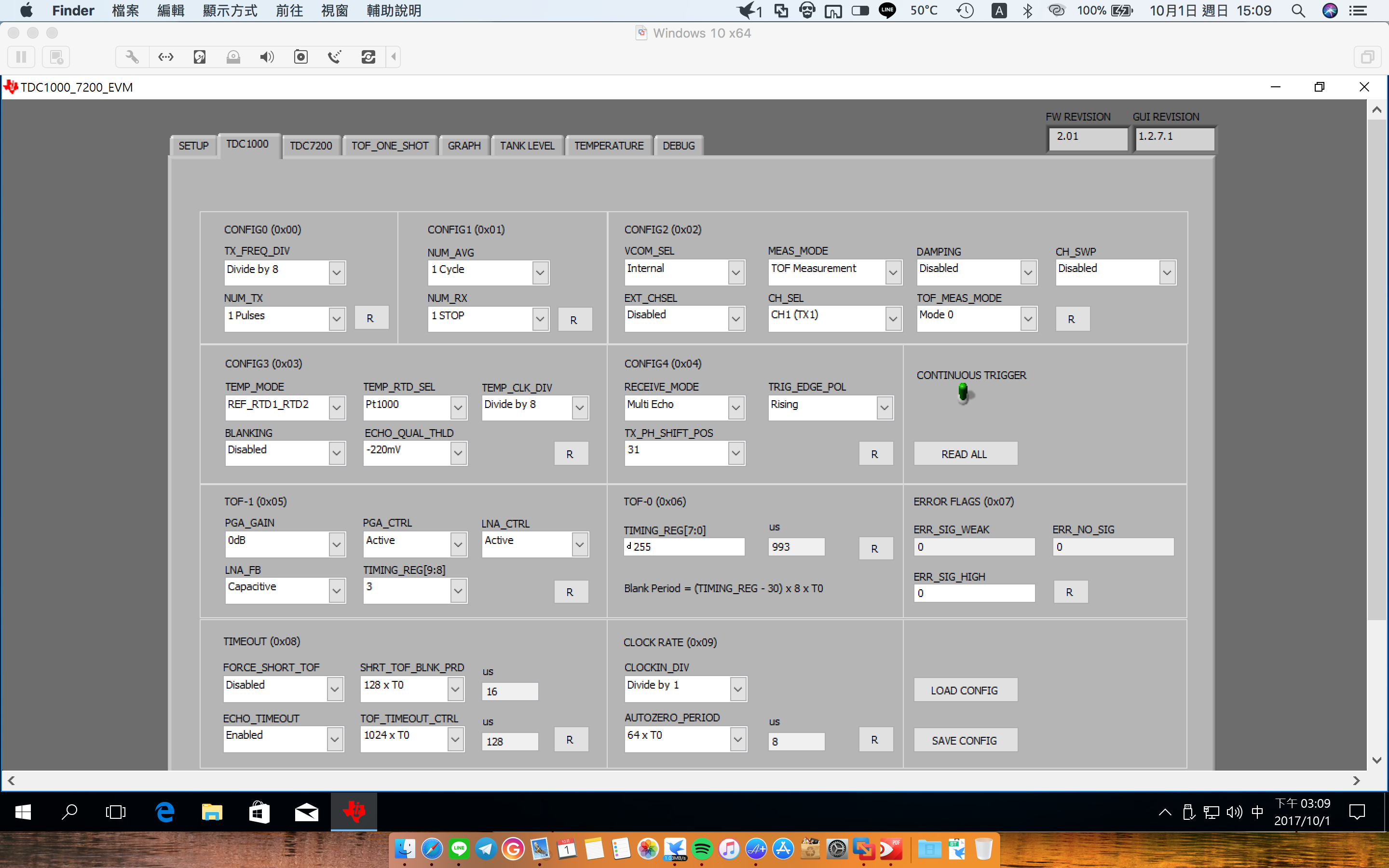
Task: Click the VM snapshot camera icon
Action: tap(301, 57)
